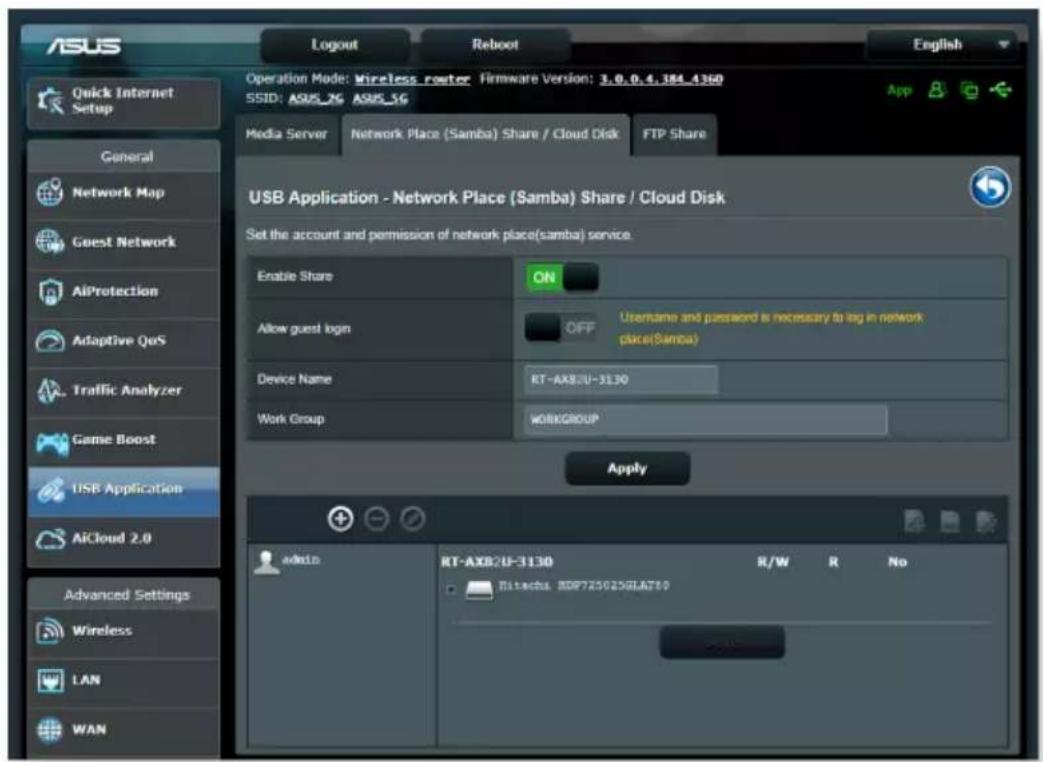Click the ASUS_2G SSID link
This screenshot has height=762, width=1043.
click(x=316, y=99)
